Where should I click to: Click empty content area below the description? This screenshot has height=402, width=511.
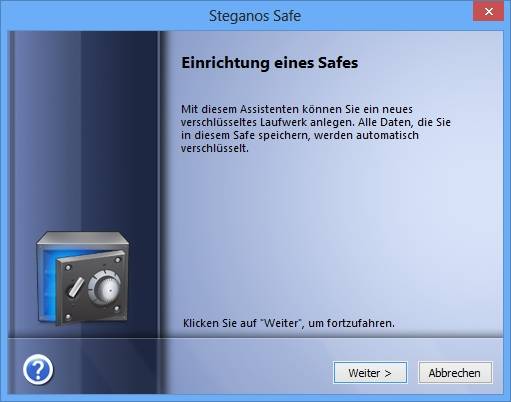click(333, 233)
